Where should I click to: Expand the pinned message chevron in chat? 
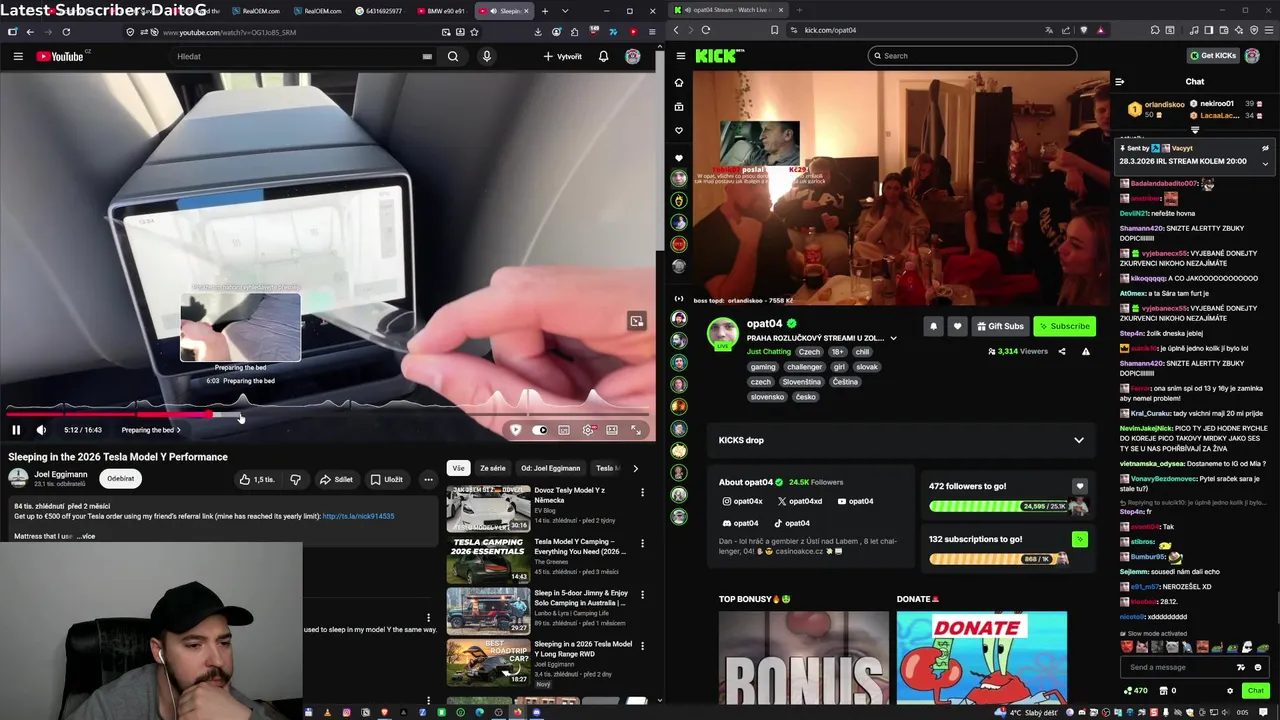pos(1265,163)
